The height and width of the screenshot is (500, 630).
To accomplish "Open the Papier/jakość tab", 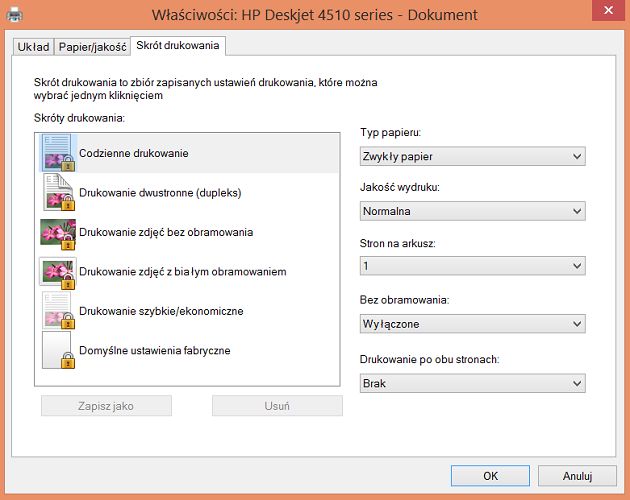I will tap(92, 47).
